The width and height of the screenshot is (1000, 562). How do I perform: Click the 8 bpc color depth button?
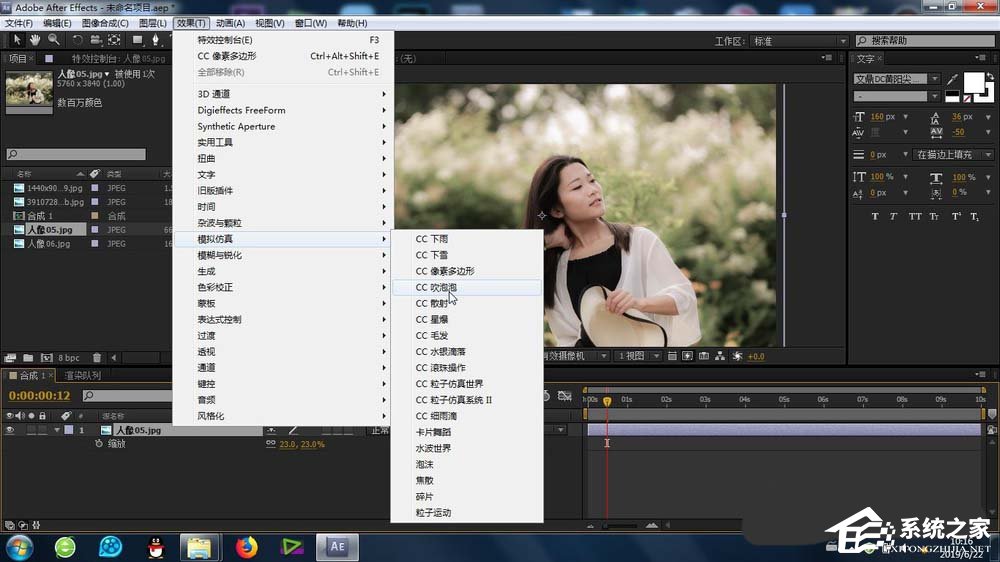click(69, 357)
